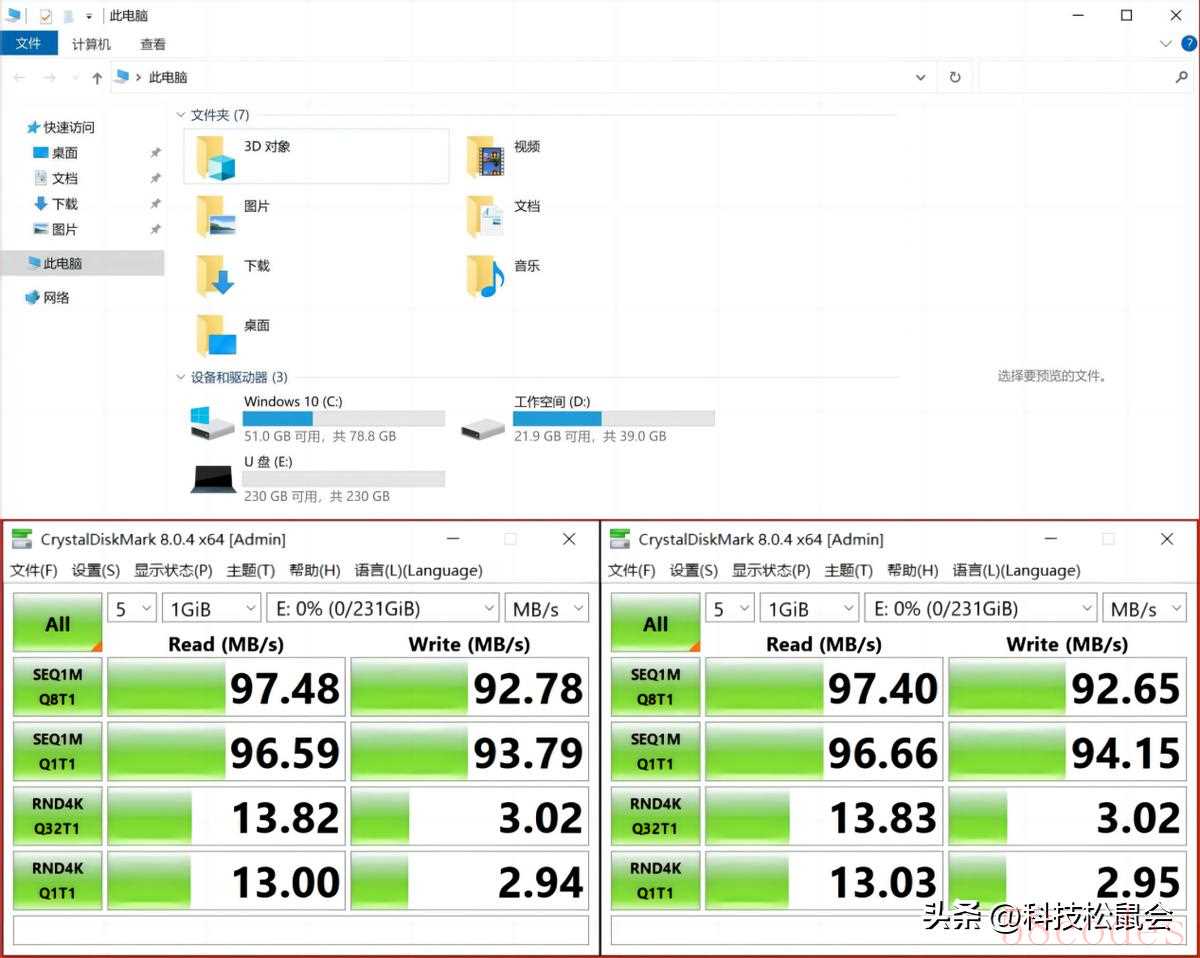Click the Explorer address path 此电脑
Screen dimensions: 1200x958
pyautogui.click(x=168, y=77)
